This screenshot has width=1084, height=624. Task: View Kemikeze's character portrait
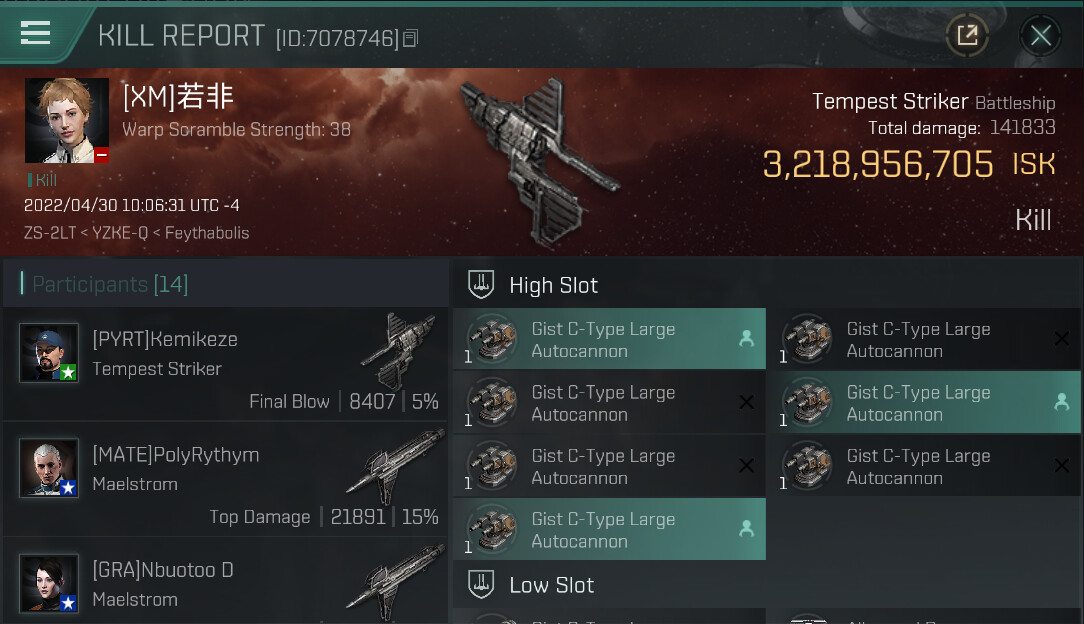pos(48,352)
